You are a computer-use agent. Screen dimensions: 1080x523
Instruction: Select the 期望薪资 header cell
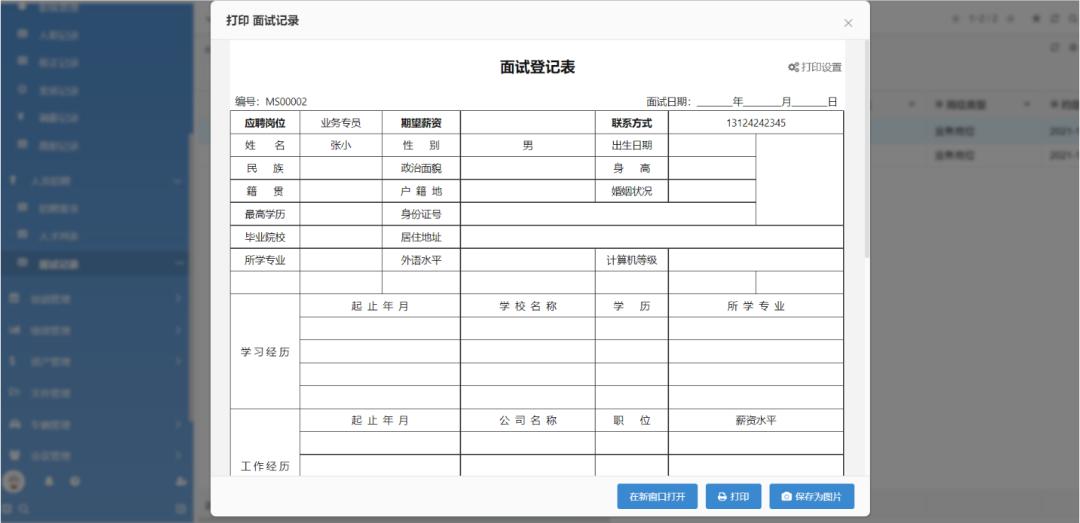422,123
